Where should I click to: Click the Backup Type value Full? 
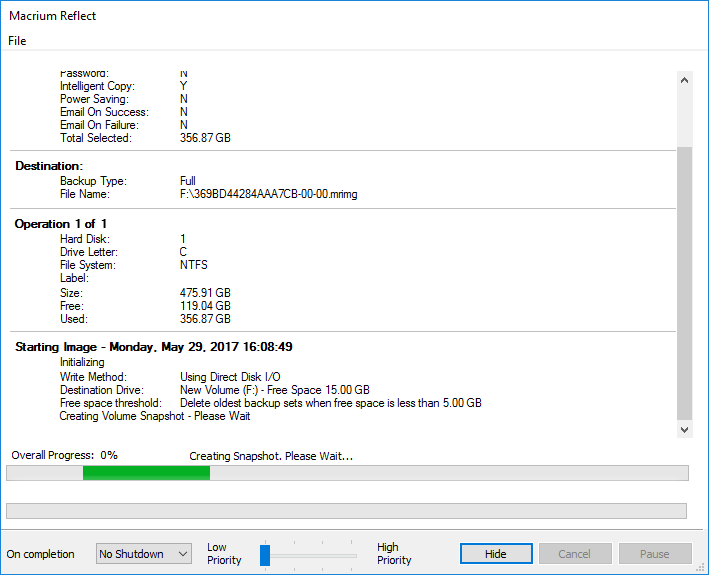[x=188, y=181]
